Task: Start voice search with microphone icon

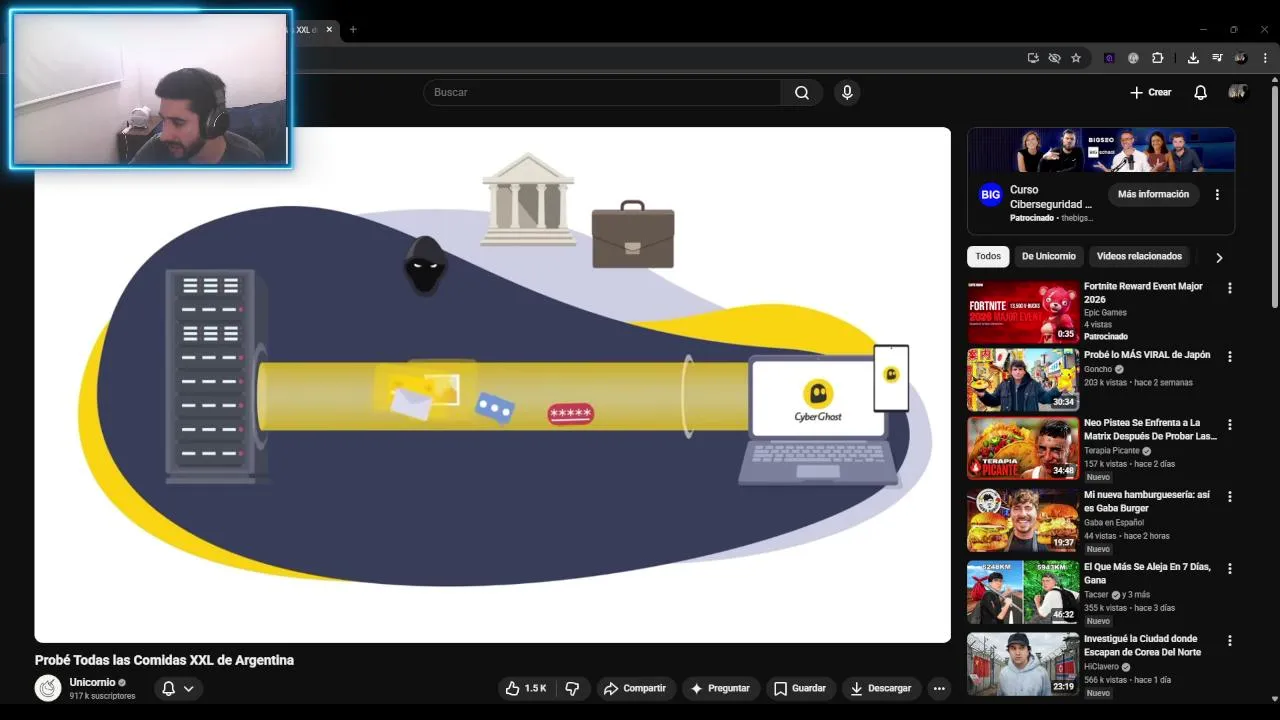Action: click(x=847, y=92)
